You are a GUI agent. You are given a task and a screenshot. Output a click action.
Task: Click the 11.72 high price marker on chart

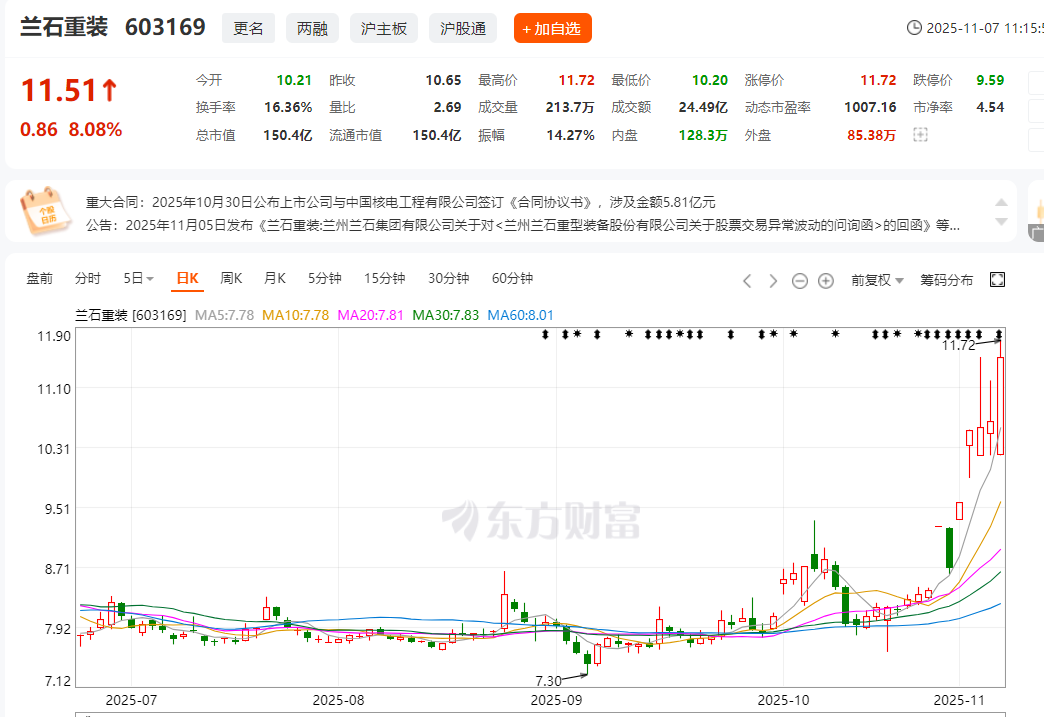click(958, 345)
